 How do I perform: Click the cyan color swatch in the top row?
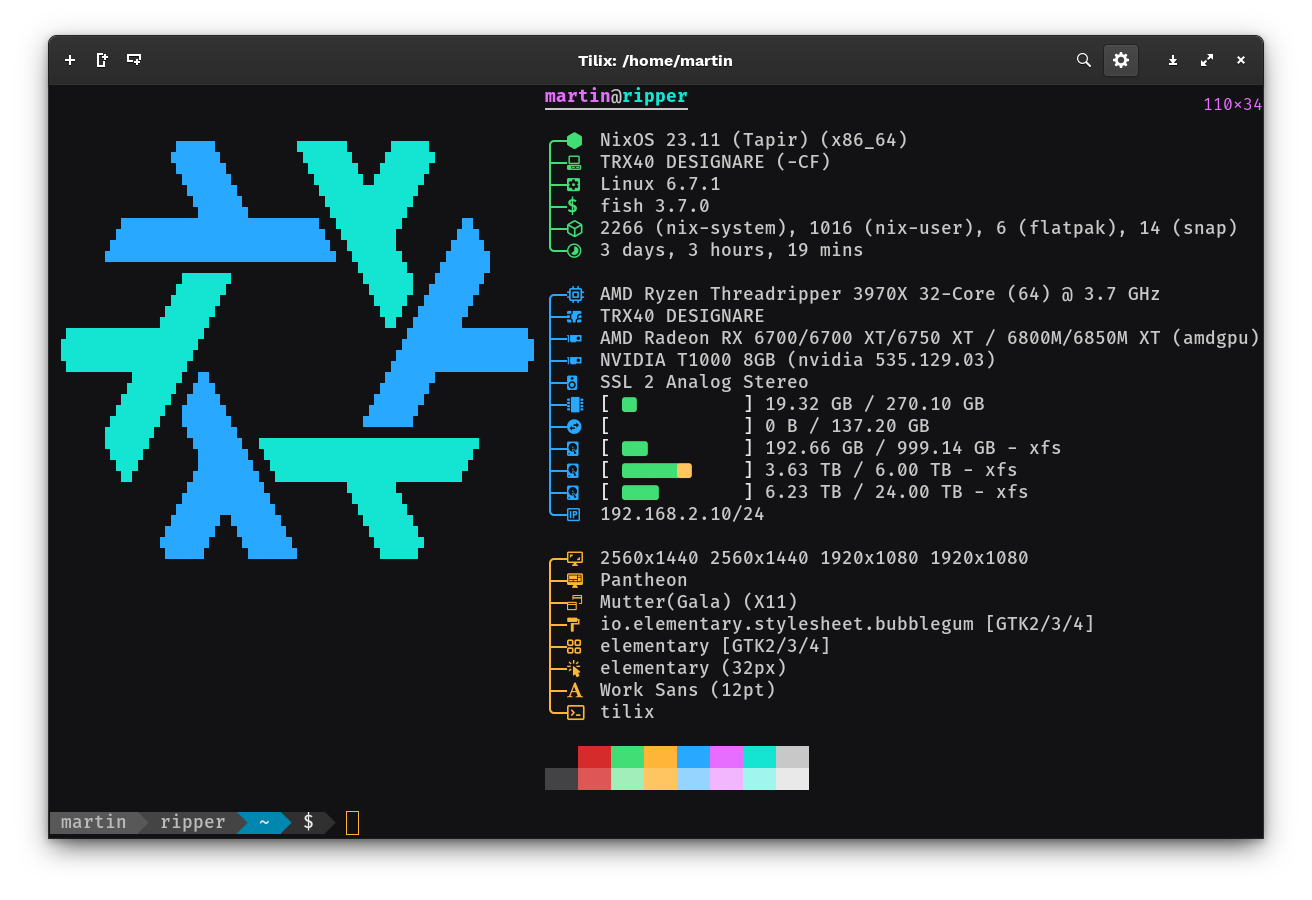[x=759, y=757]
